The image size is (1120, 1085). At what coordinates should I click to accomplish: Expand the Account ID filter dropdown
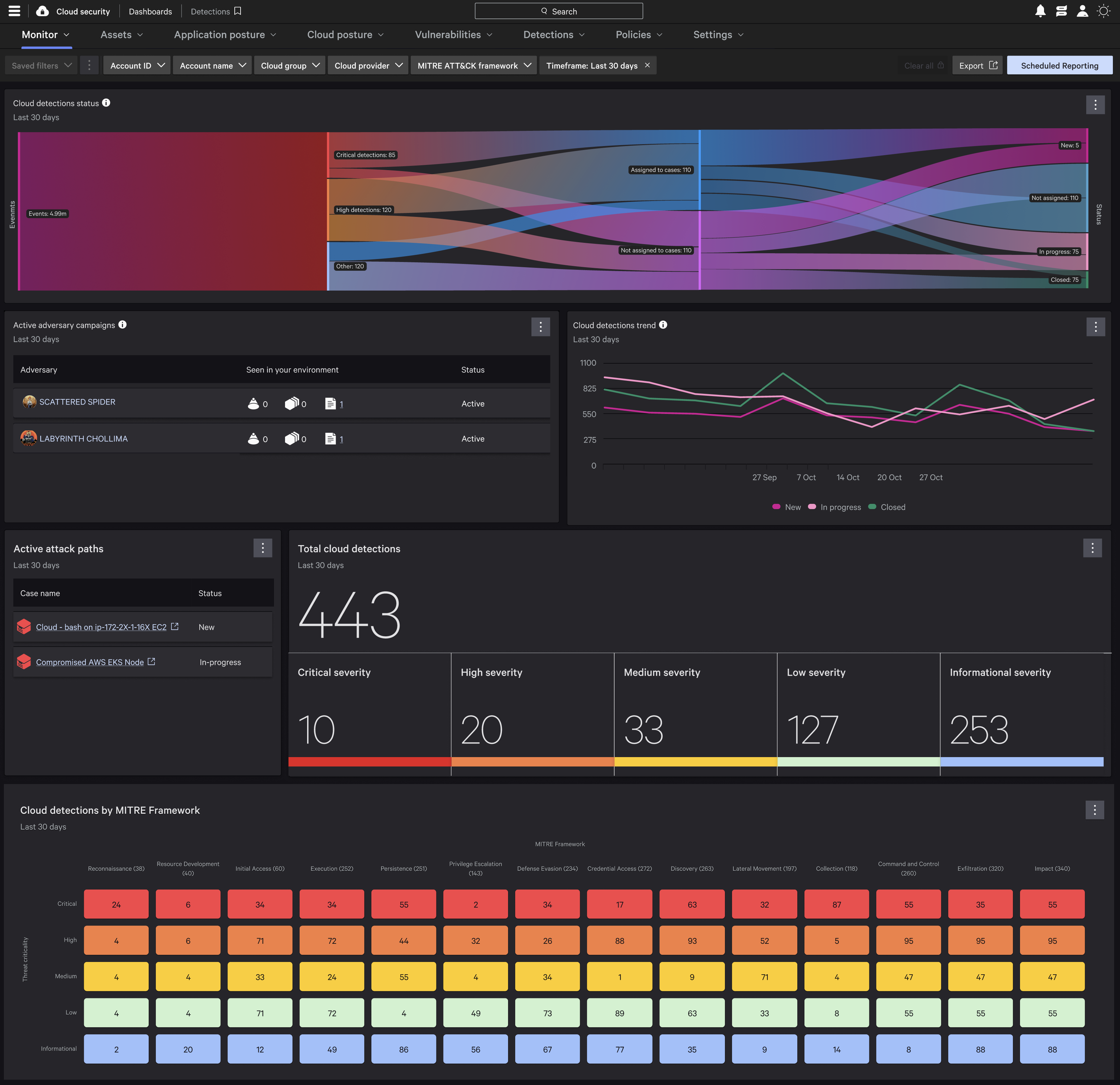137,66
